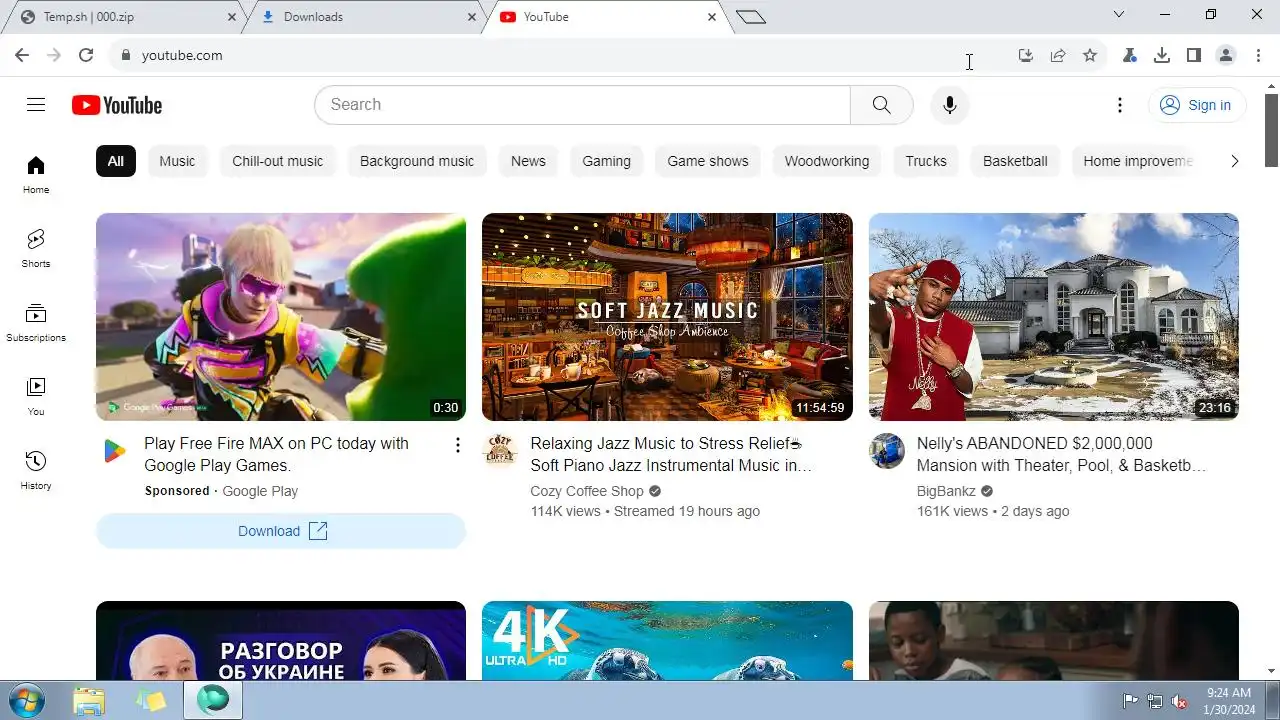Open more options on Free Fire ad
The height and width of the screenshot is (720, 1280).
458,445
